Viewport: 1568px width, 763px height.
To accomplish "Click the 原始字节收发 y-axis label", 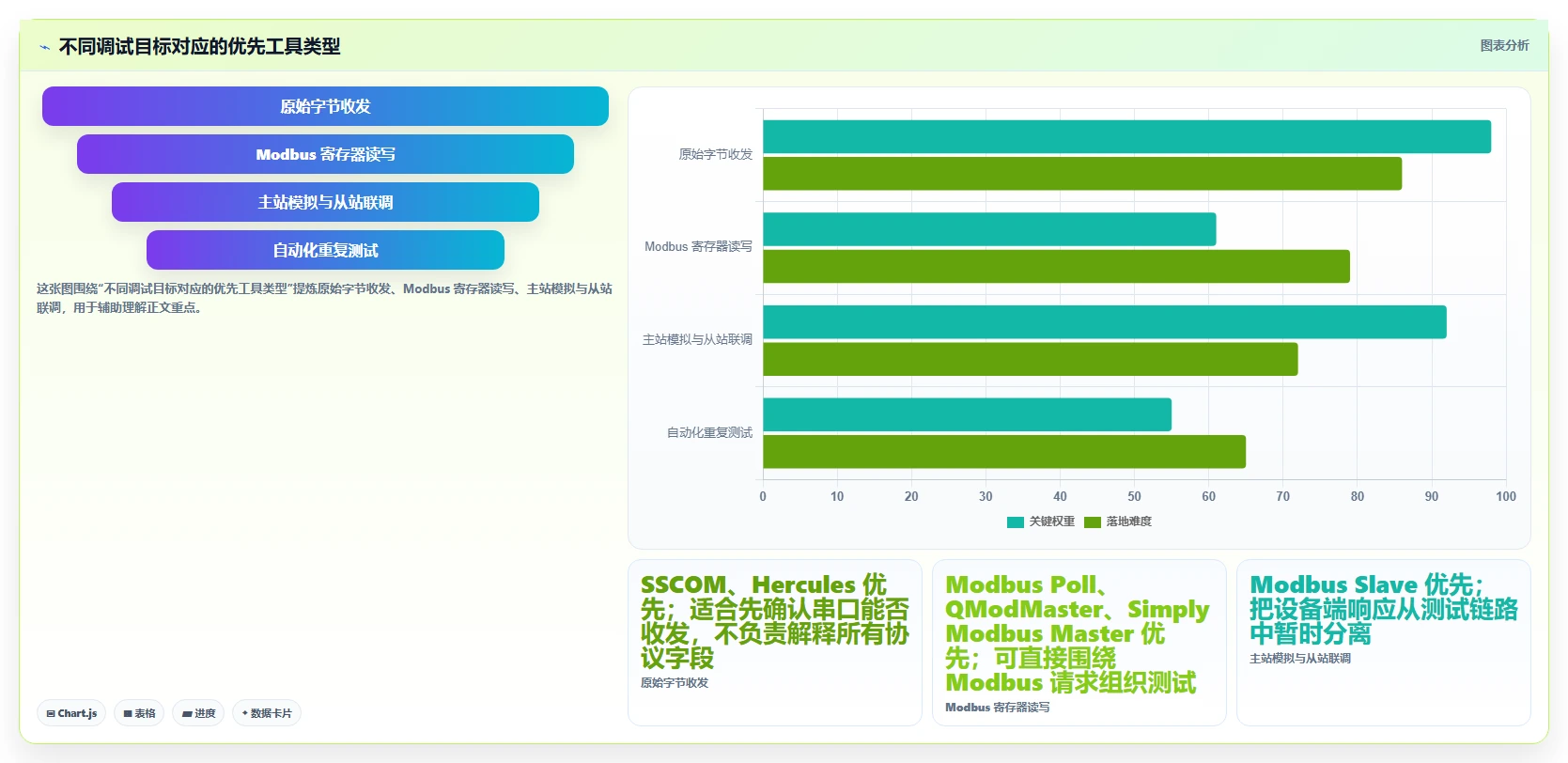I will click(x=716, y=154).
